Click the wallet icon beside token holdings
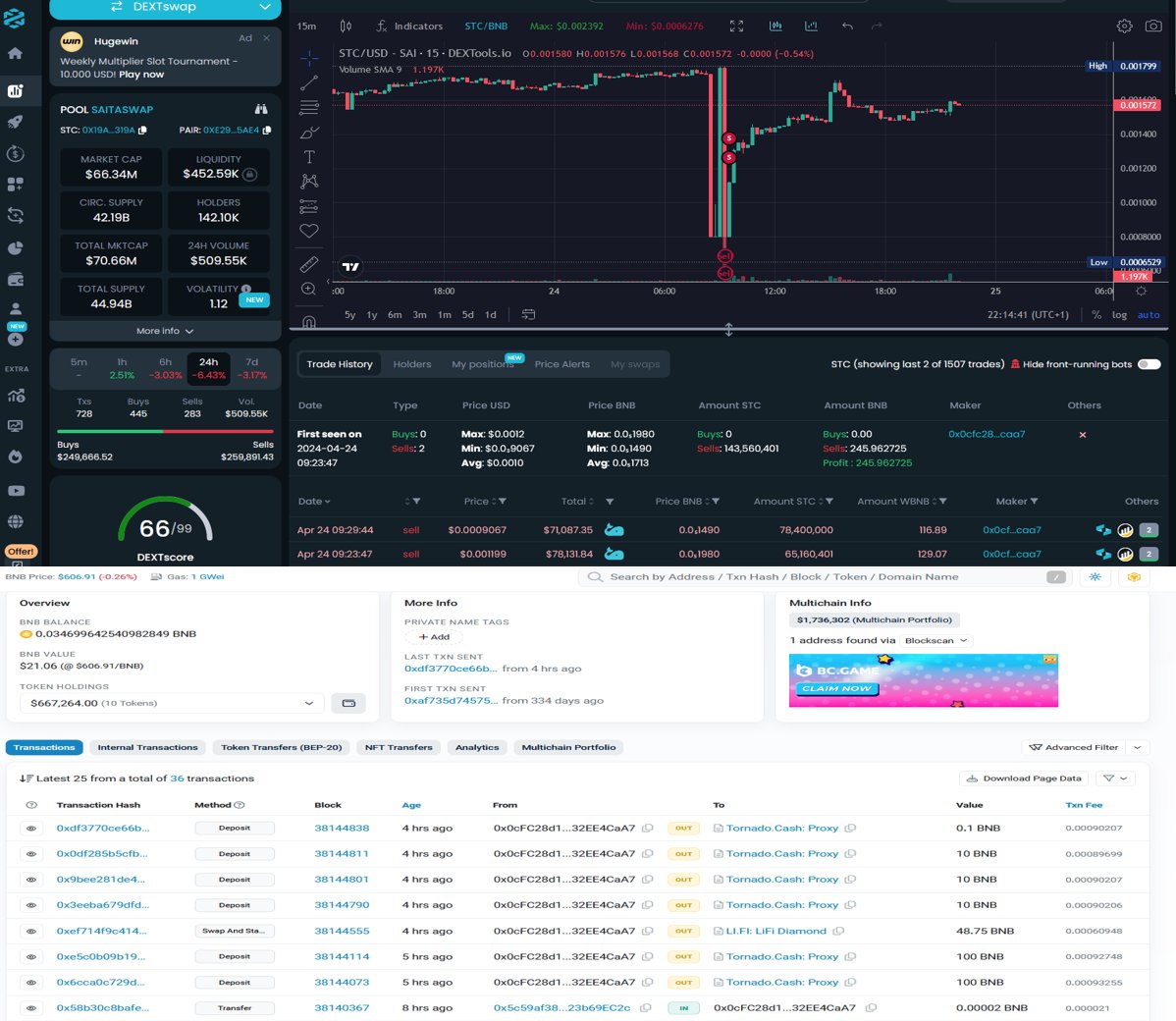The height and width of the screenshot is (1021, 1176). click(348, 703)
